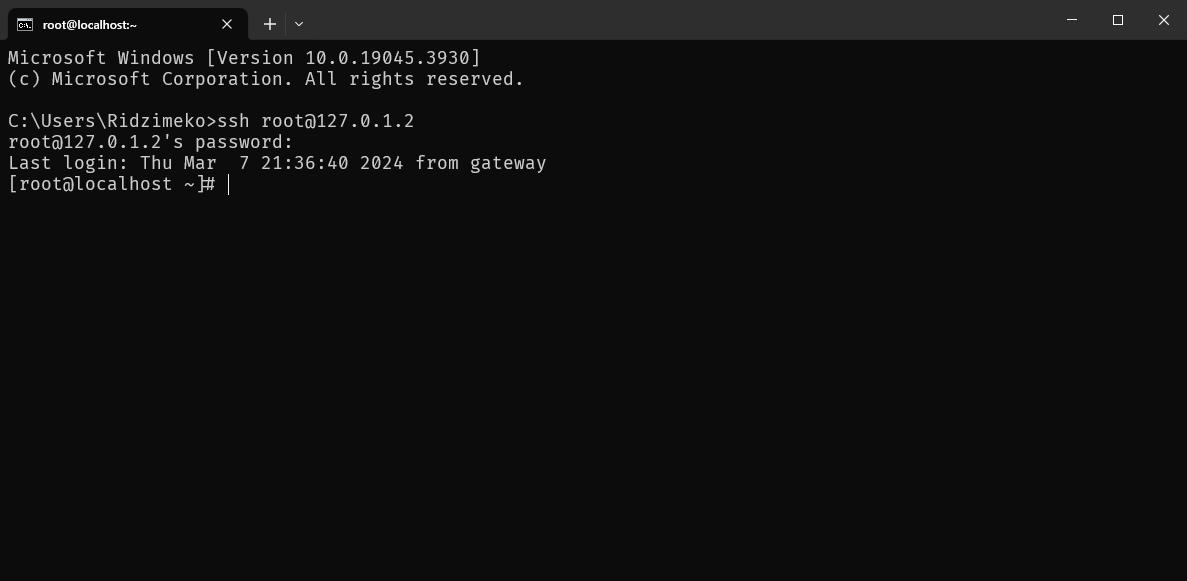Screen dimensions: 1187x581
Task: Expand the new-tab profile dropdown chevron
Action: click(x=299, y=24)
